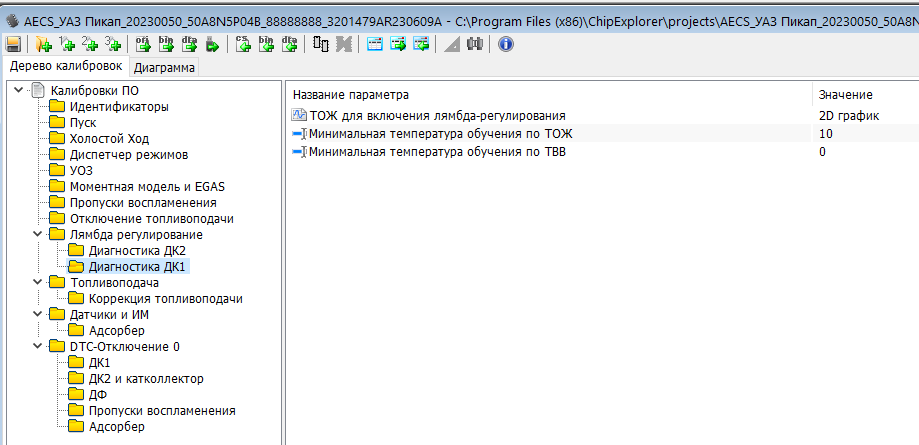Click value 10 of Минимальная температура ТОЖ
This screenshot has height=445, width=919.
click(825, 134)
